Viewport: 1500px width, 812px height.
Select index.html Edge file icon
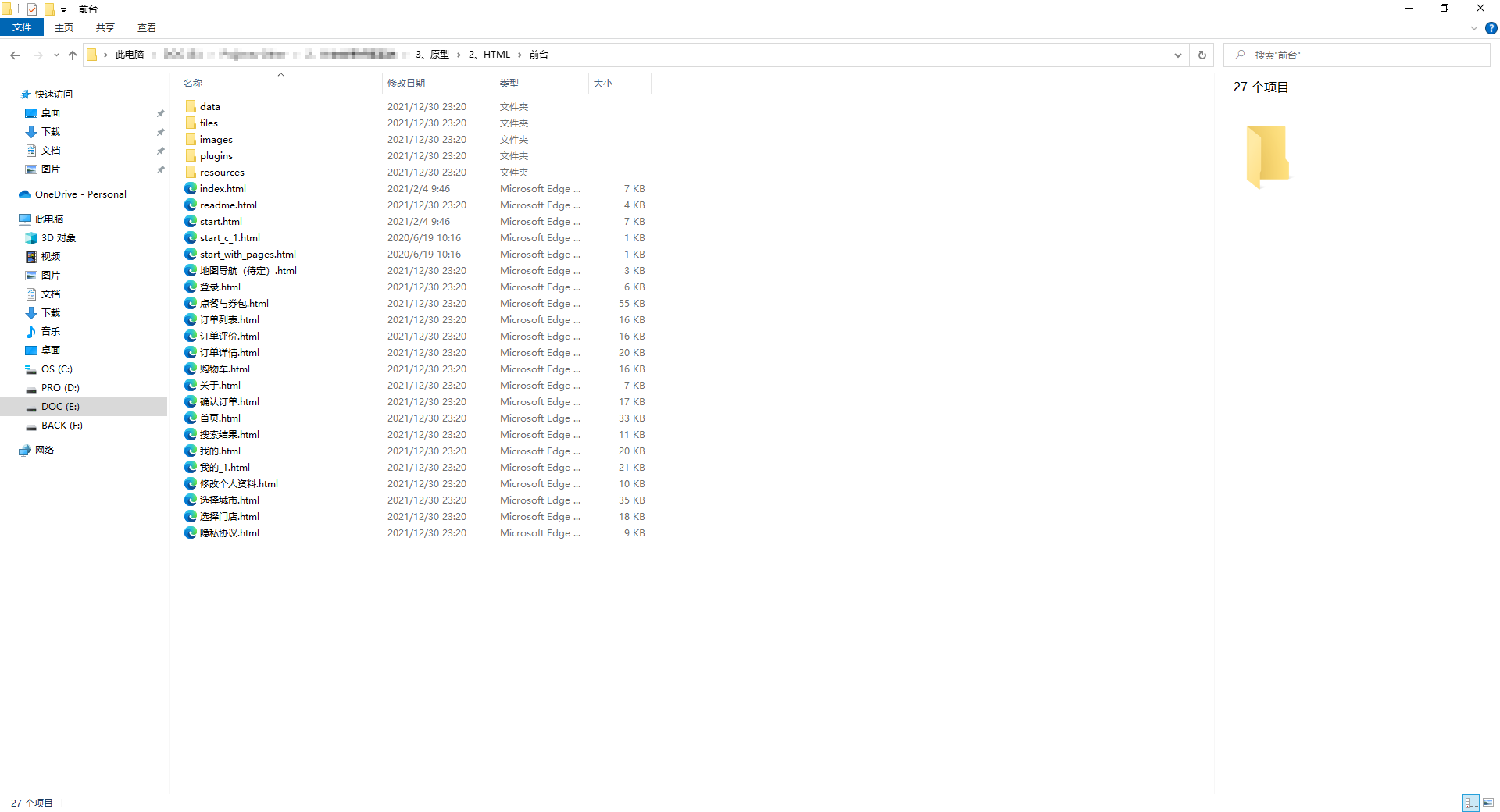191,188
